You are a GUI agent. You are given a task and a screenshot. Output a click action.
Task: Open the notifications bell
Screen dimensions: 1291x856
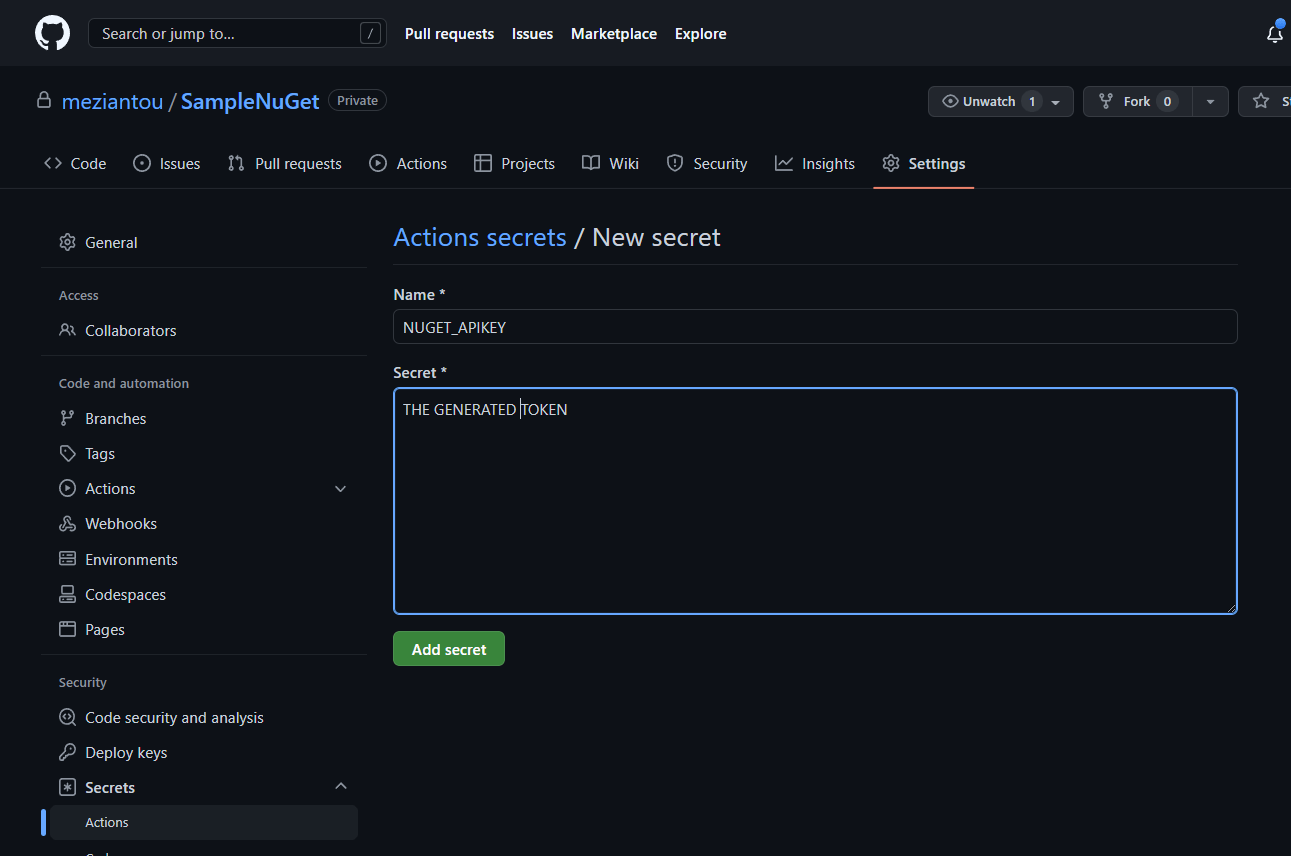point(1274,34)
